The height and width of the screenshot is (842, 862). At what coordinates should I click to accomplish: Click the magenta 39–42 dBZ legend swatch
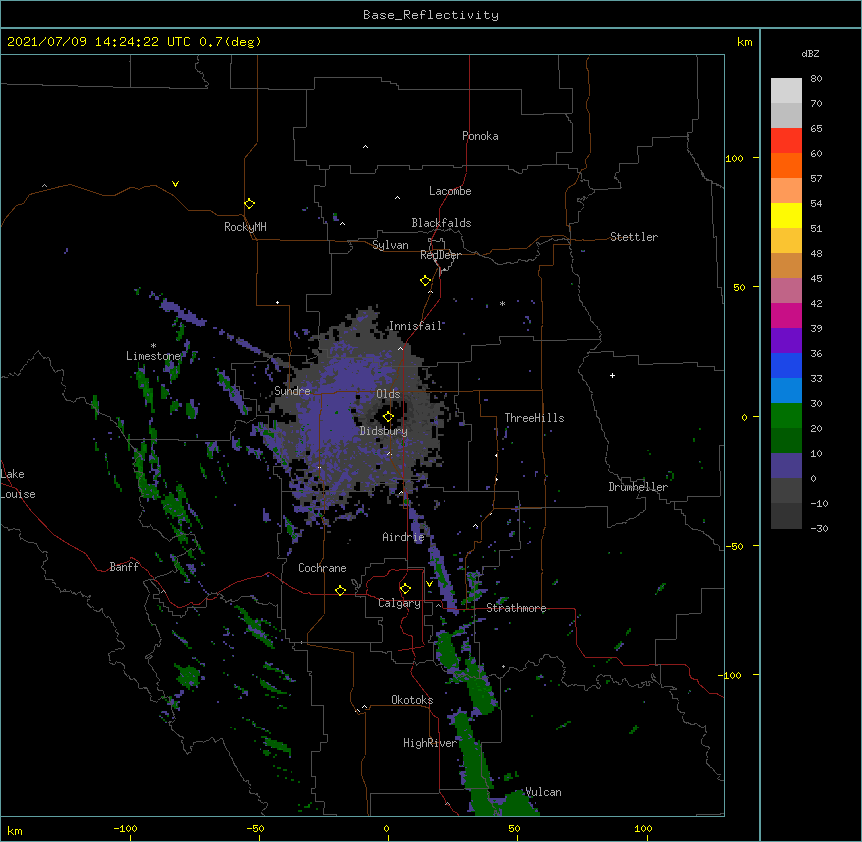click(786, 315)
